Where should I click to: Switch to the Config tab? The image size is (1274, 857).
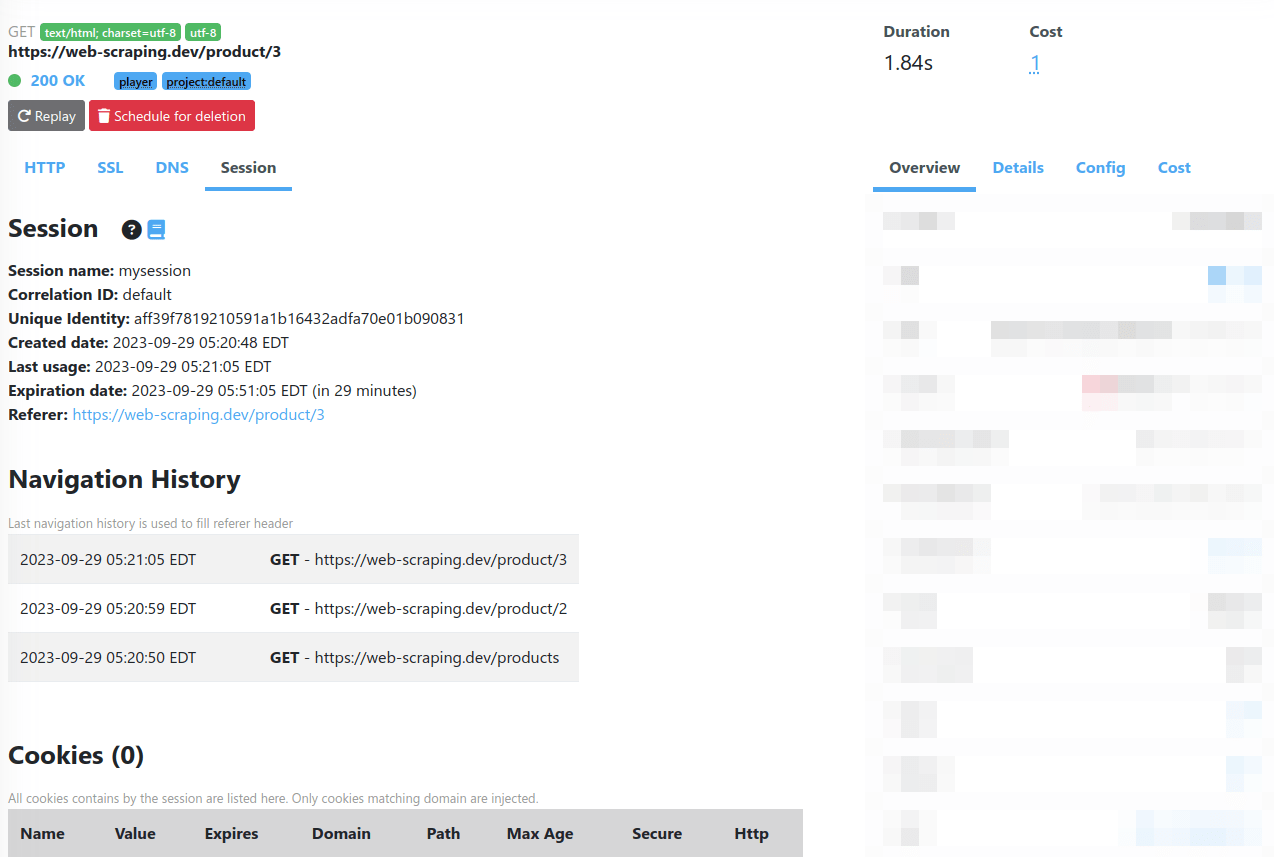pyautogui.click(x=1100, y=168)
